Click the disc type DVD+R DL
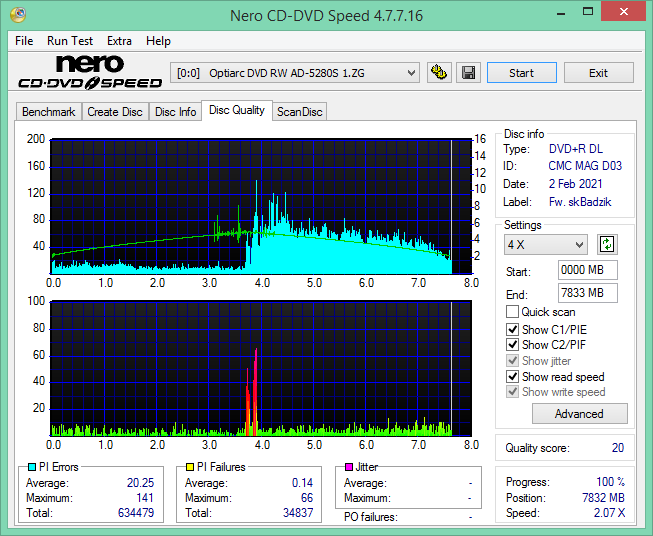Image resolution: width=653 pixels, height=536 pixels. pos(576,149)
